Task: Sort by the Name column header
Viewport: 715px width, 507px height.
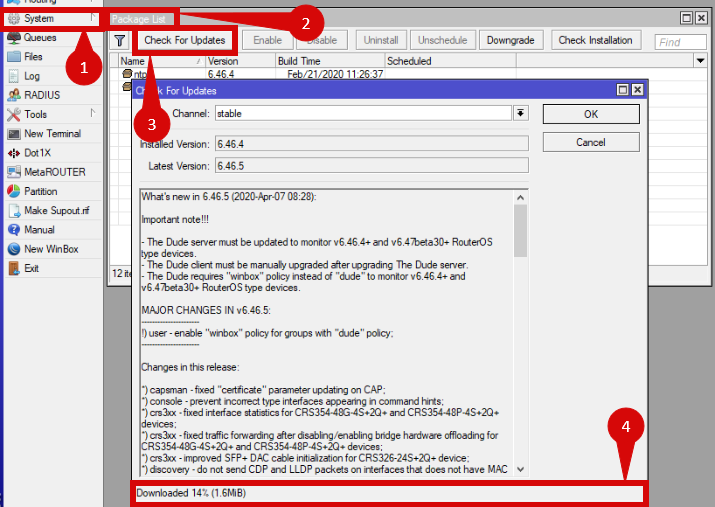Action: (161, 61)
